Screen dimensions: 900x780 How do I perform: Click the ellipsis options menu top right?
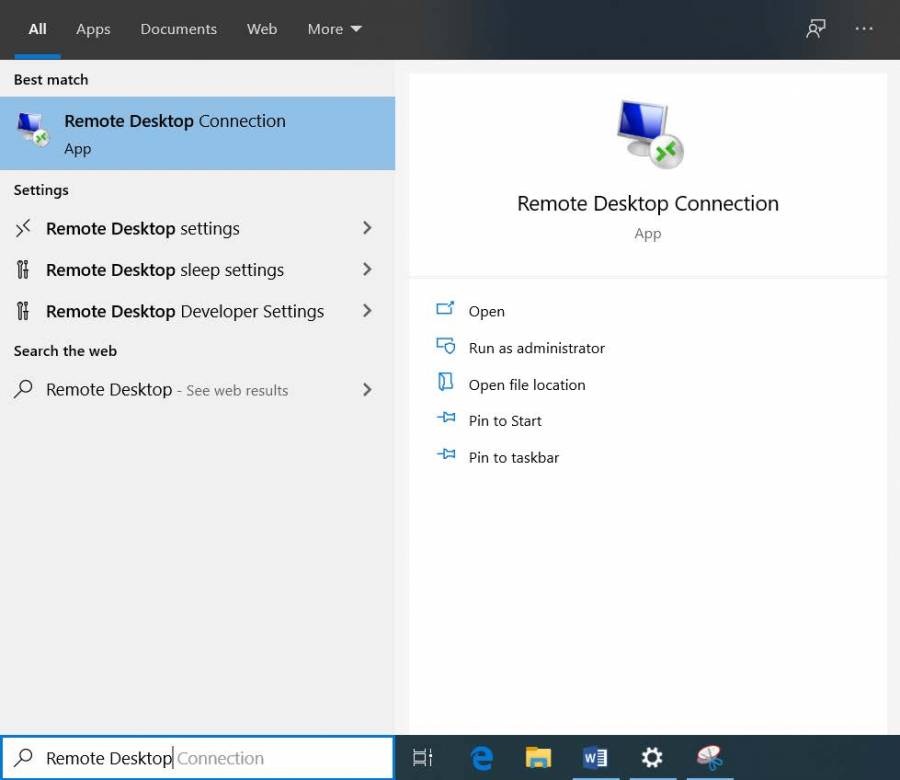pos(864,29)
